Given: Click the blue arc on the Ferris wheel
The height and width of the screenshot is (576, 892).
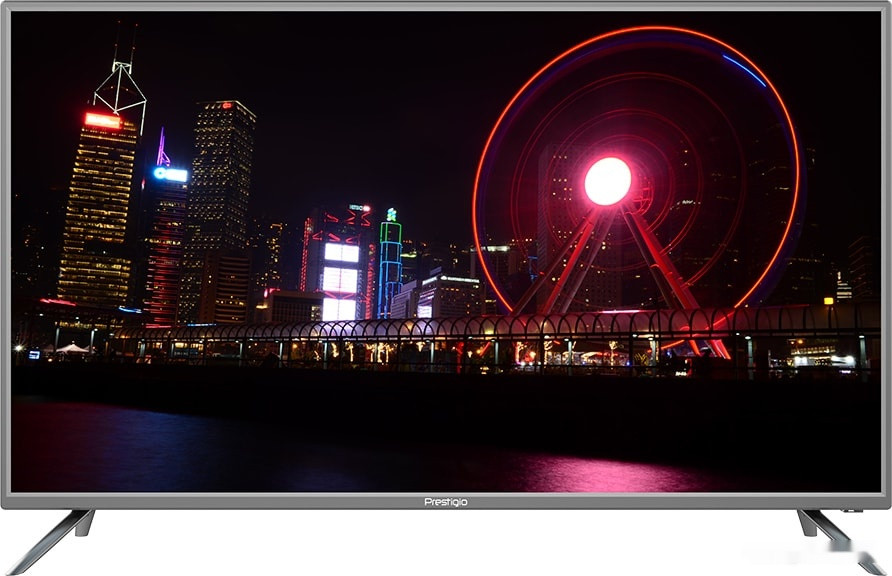Looking at the screenshot, I should pos(743,70).
